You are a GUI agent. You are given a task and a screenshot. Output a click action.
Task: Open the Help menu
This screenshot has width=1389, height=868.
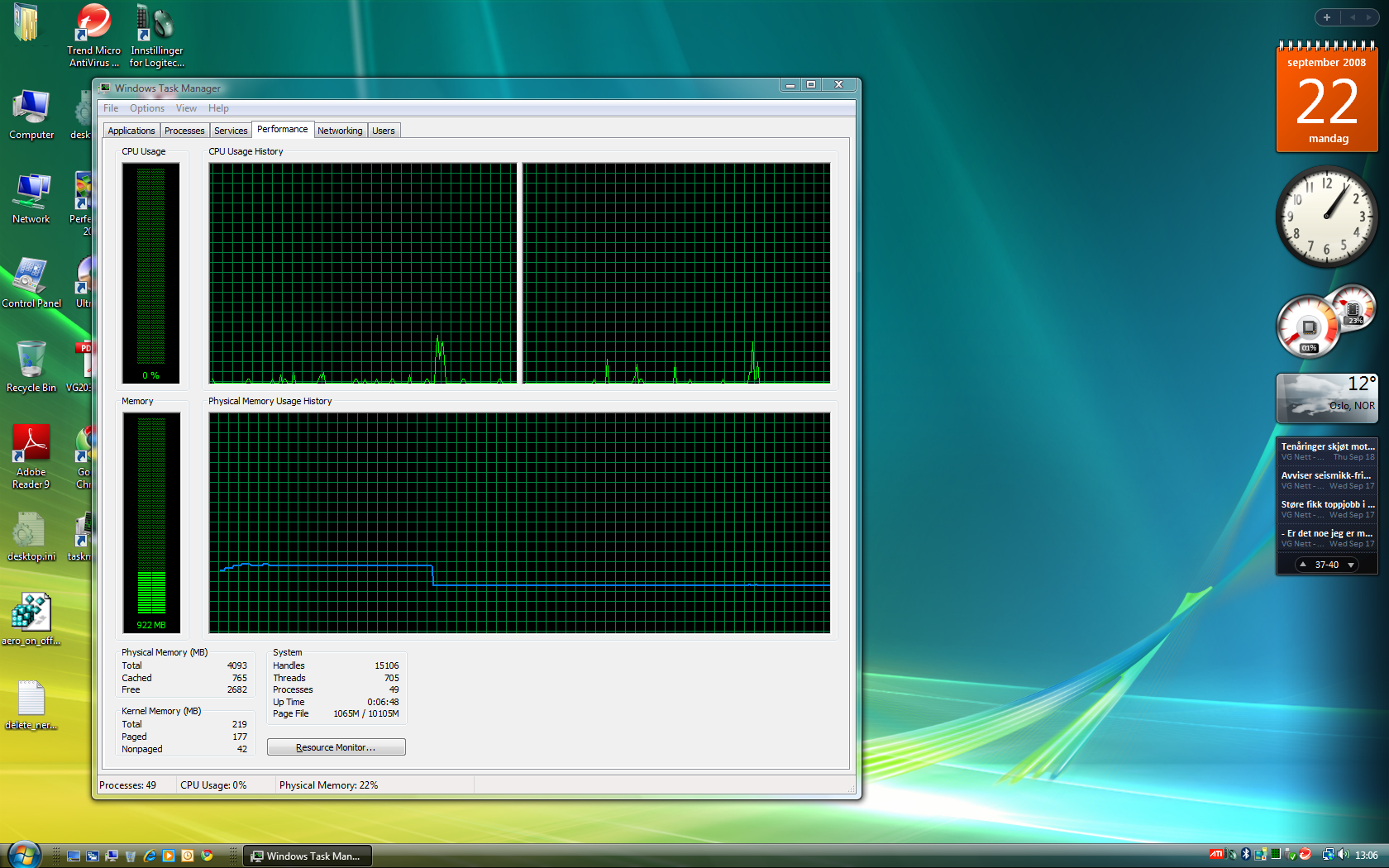(x=218, y=108)
